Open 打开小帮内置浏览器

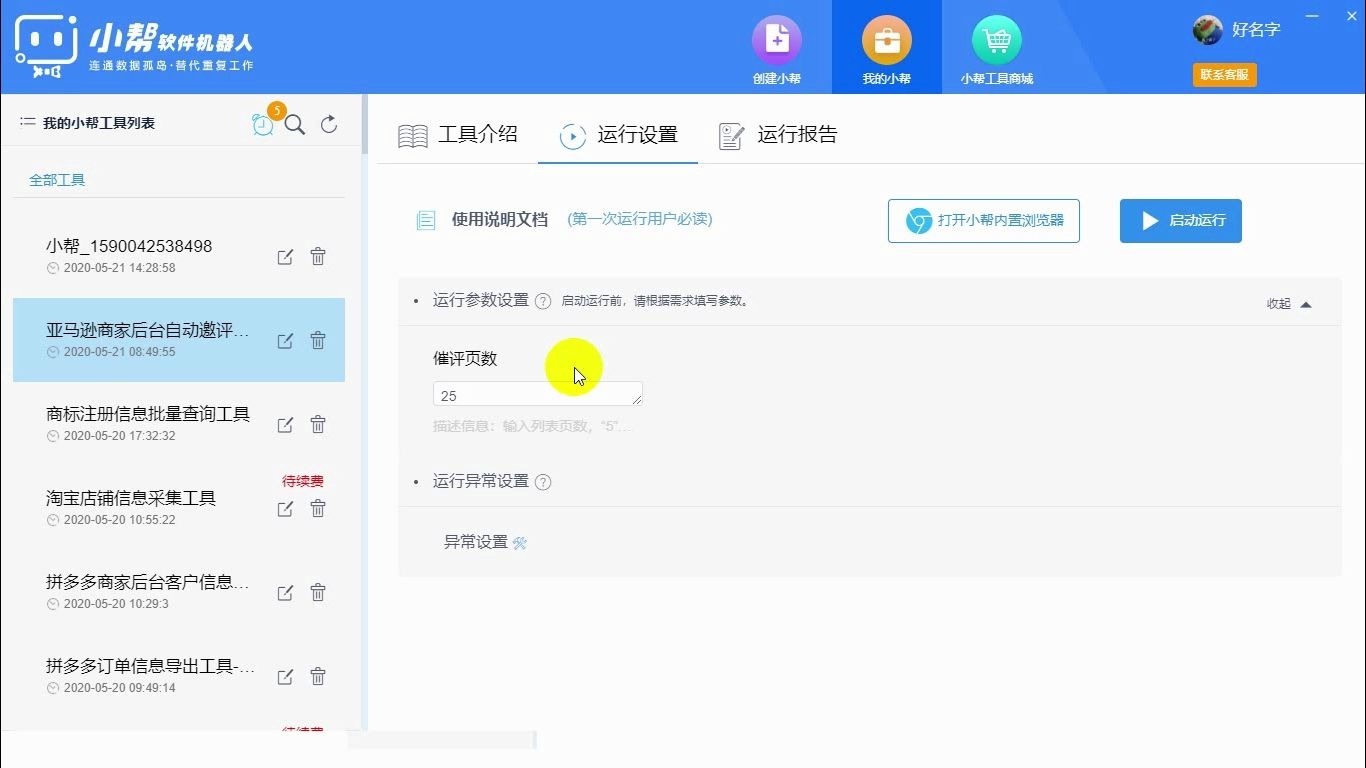983,221
